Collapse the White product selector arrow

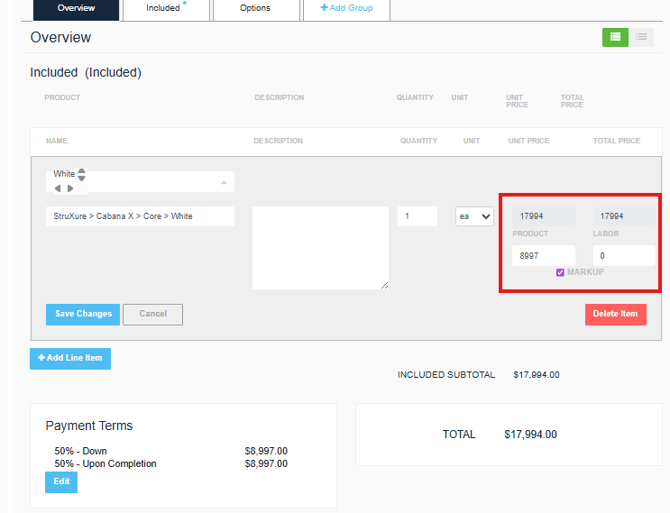pos(223,182)
